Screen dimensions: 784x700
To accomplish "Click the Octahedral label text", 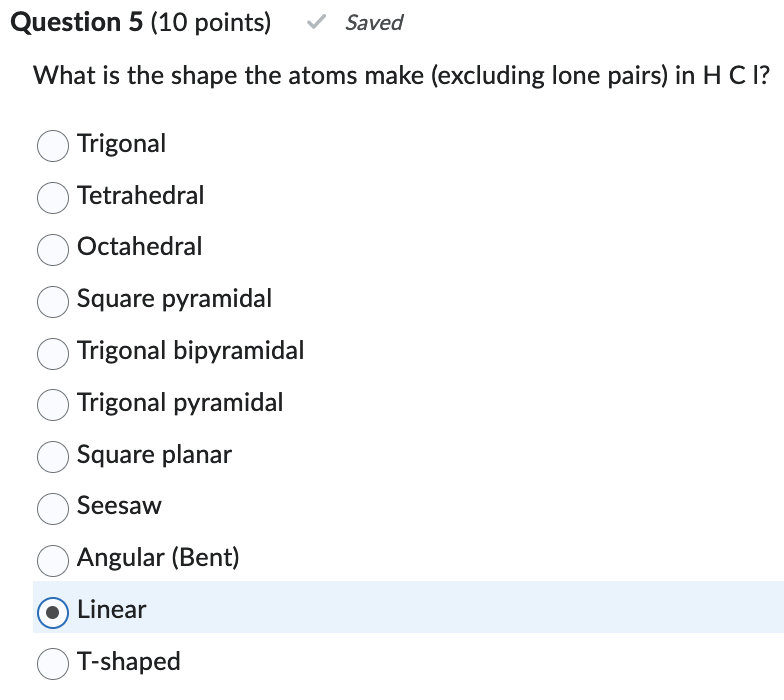I will 139,246.
